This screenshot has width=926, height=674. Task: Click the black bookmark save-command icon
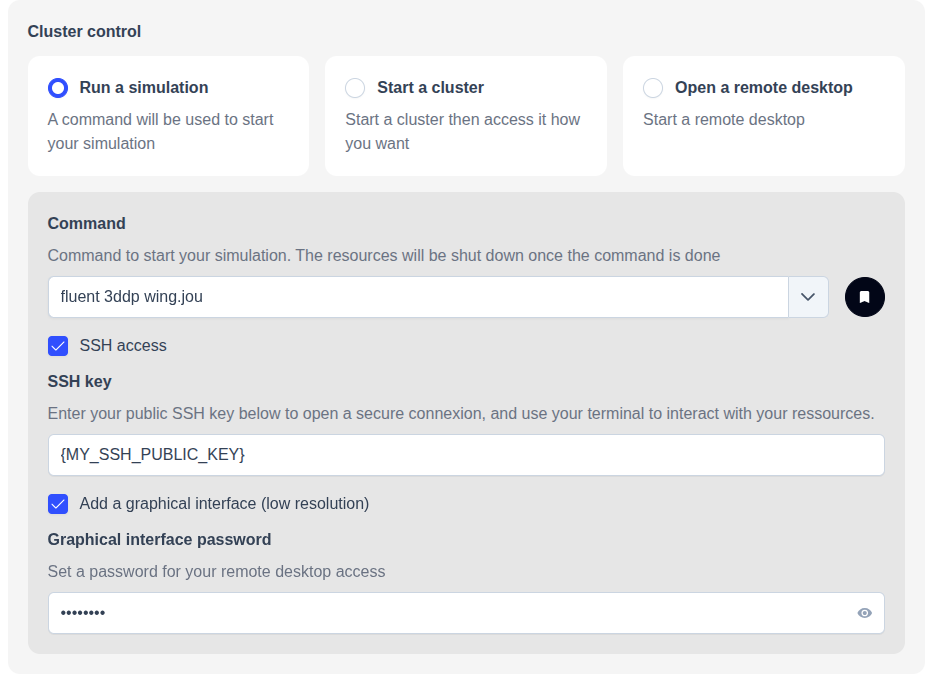(865, 297)
